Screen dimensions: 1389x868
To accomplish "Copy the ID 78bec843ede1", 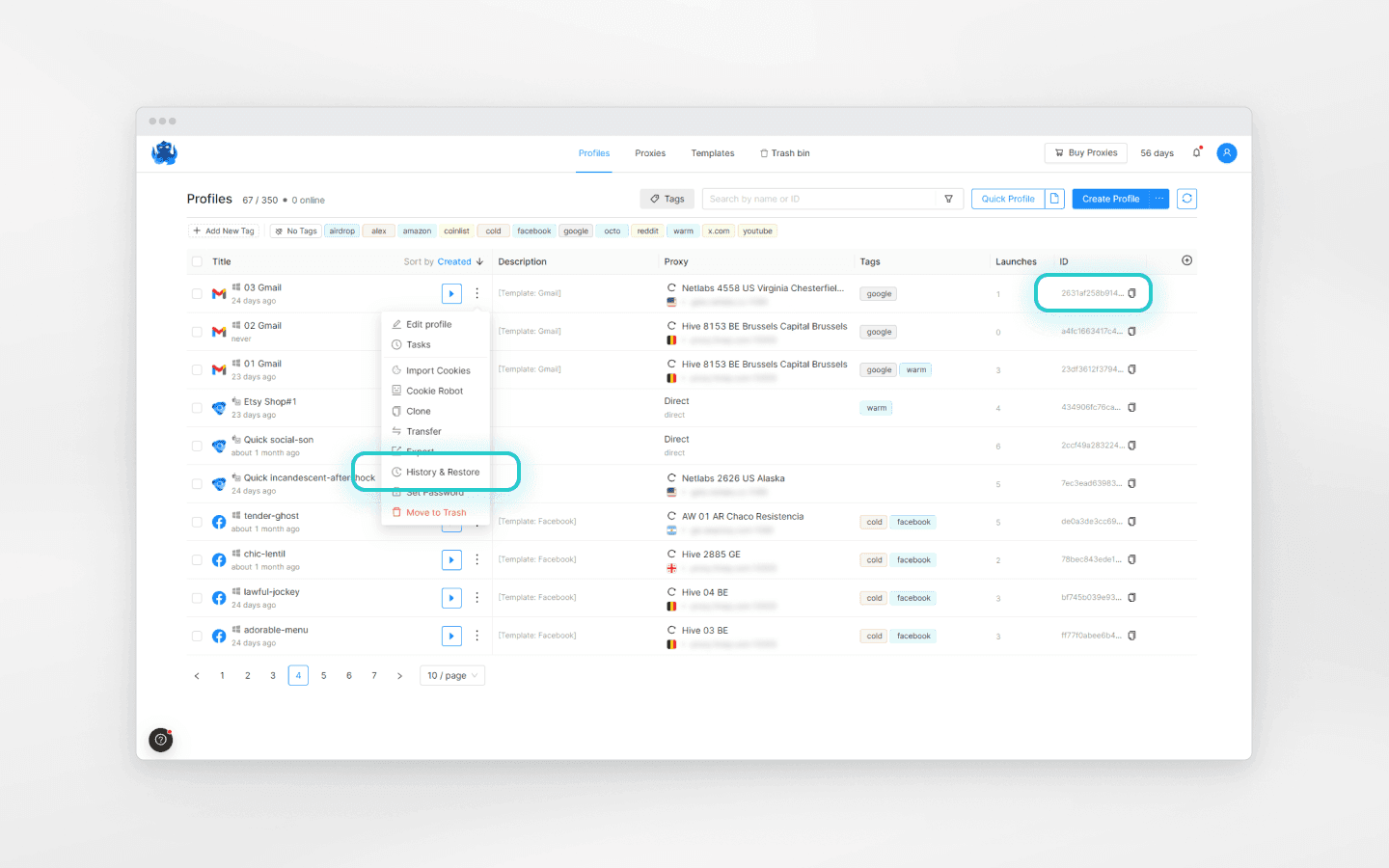I will 1132,559.
